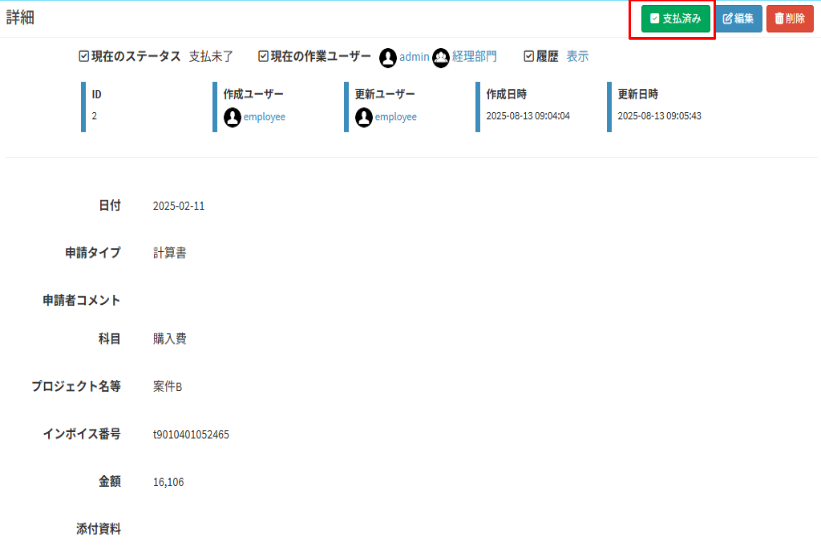The width and height of the screenshot is (821, 556).
Task: Click the 添付資料 label
Action: (x=98, y=529)
